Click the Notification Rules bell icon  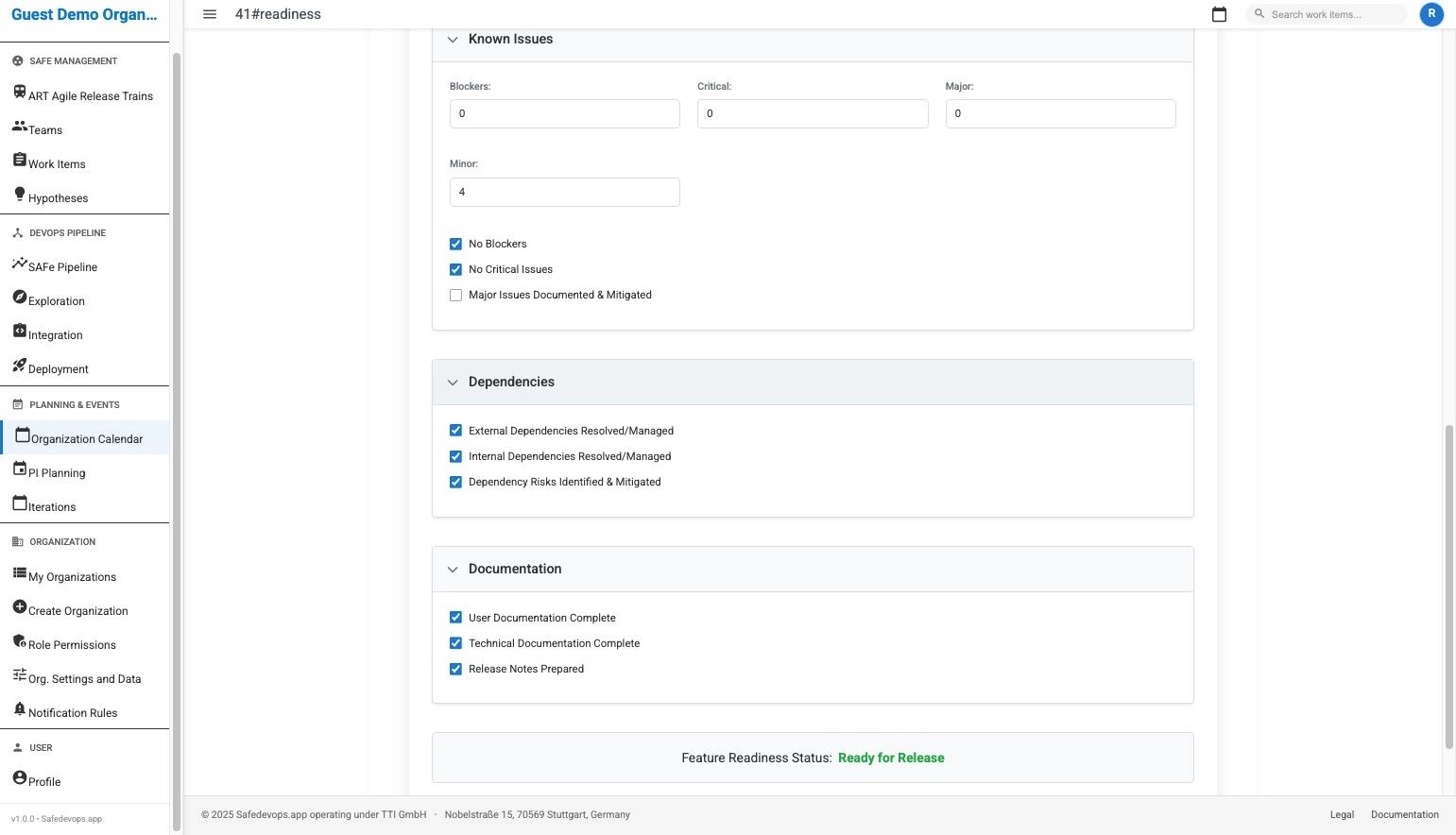coord(20,708)
